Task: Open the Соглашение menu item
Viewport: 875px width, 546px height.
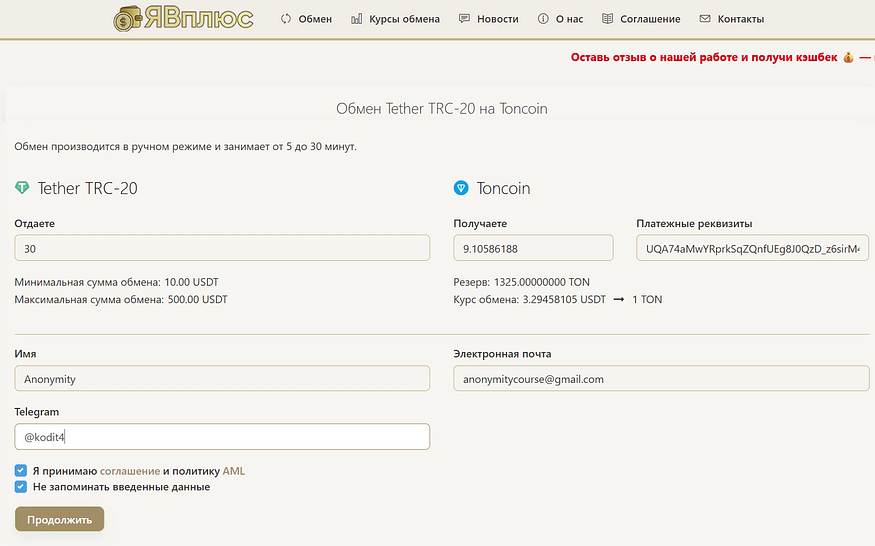Action: click(x=650, y=19)
